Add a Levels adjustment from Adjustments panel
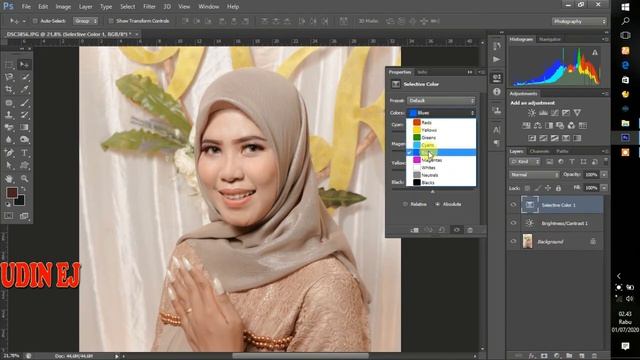Screen dimensions: 640x360 (x=543, y=113)
